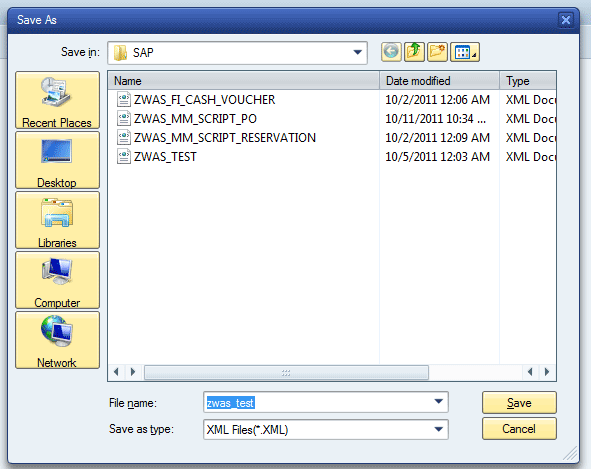Expand the File name dropdown arrow
Screen dimensions: 591x469
438,402
